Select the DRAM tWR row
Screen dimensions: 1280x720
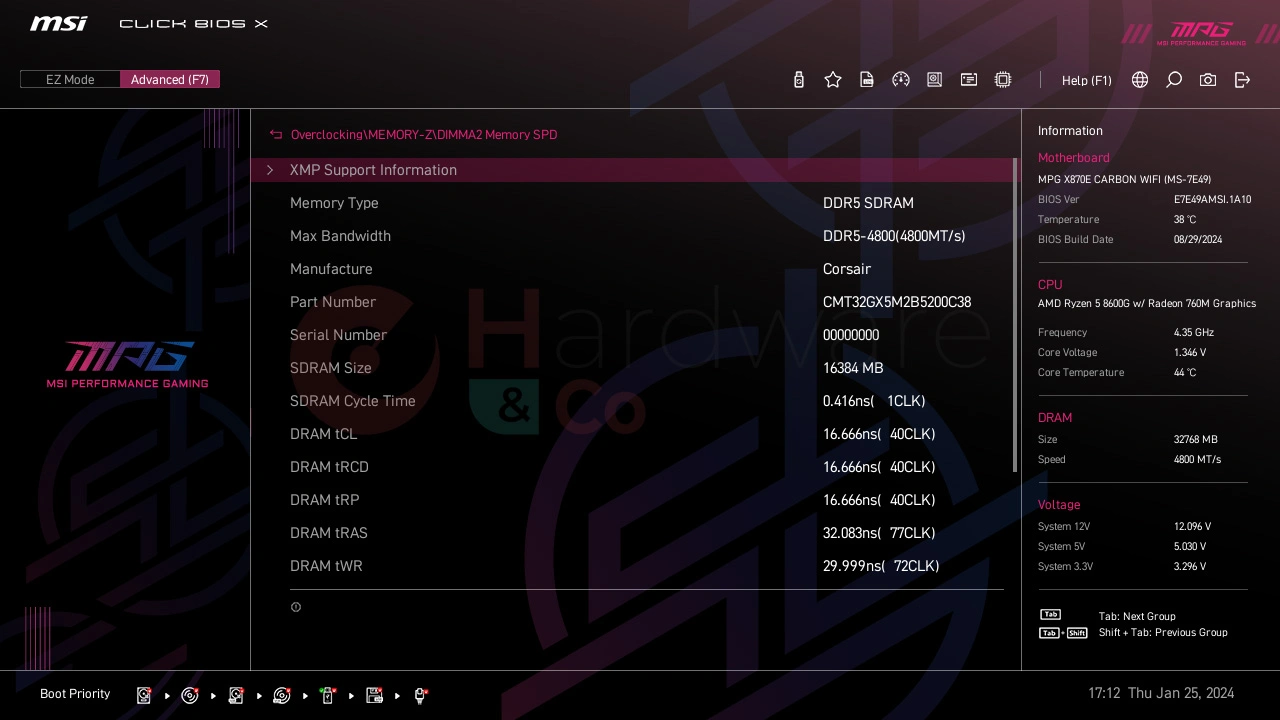[x=632, y=566]
